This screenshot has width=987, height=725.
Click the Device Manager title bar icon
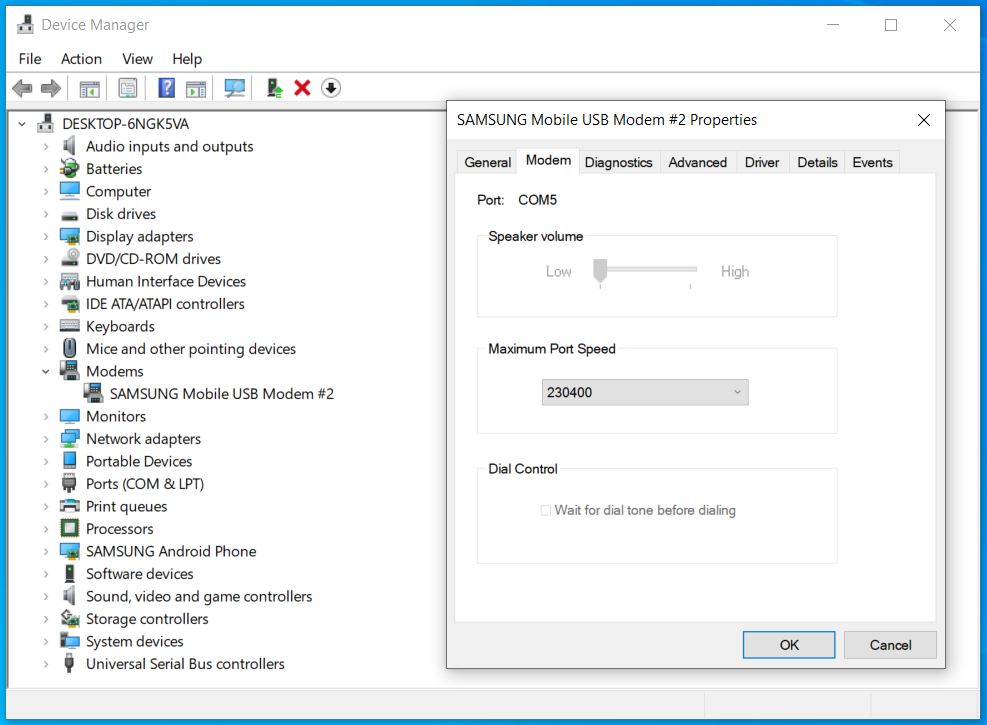click(x=25, y=25)
